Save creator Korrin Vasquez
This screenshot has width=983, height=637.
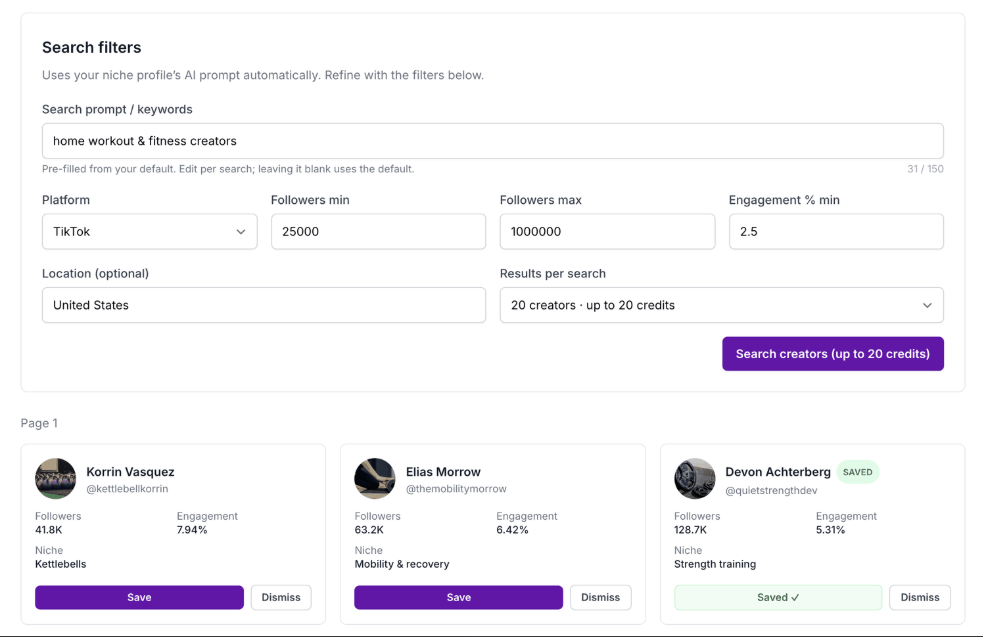click(139, 597)
